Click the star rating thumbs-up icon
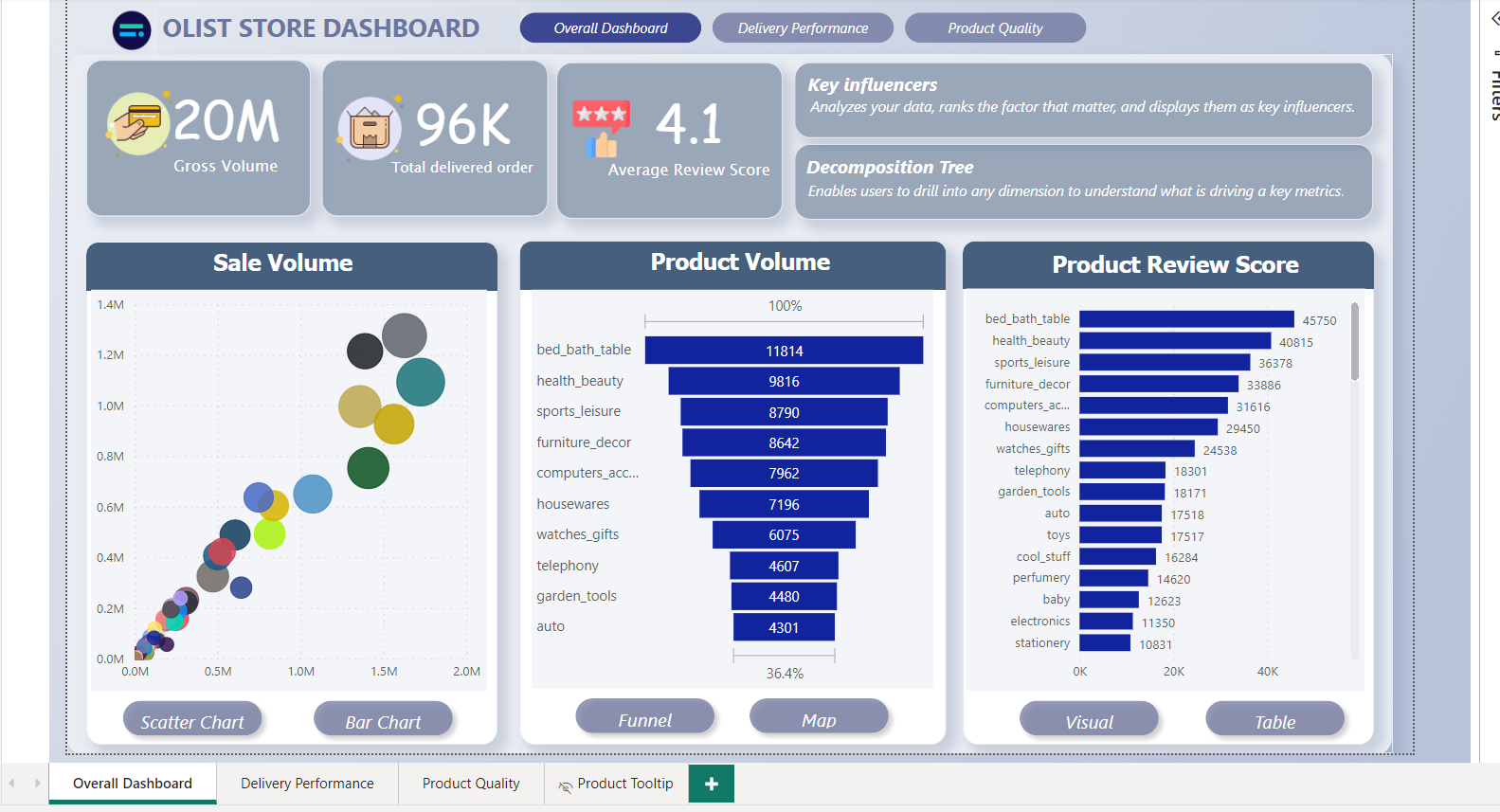Screen dimensions: 1500x812 point(601,129)
